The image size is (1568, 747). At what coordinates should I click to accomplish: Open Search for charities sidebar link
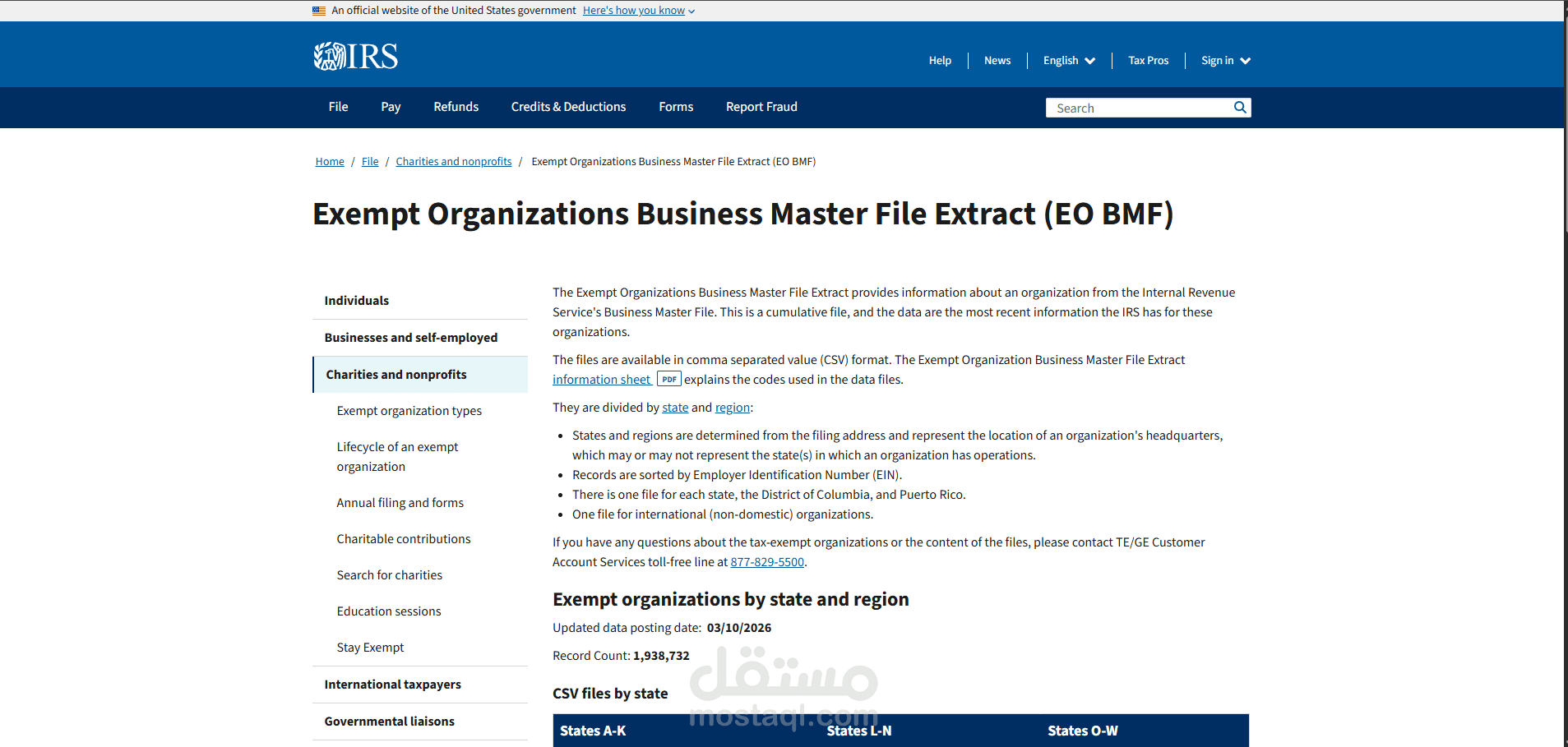[x=389, y=575]
